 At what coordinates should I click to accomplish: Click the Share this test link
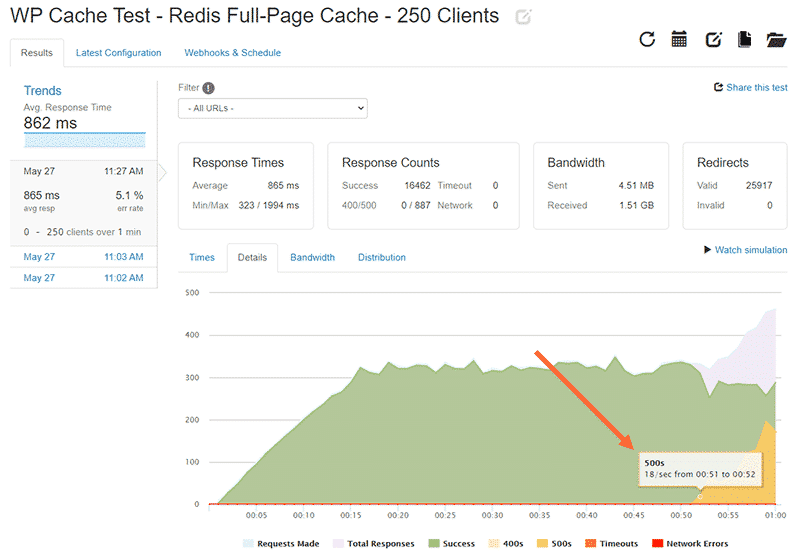click(x=757, y=87)
